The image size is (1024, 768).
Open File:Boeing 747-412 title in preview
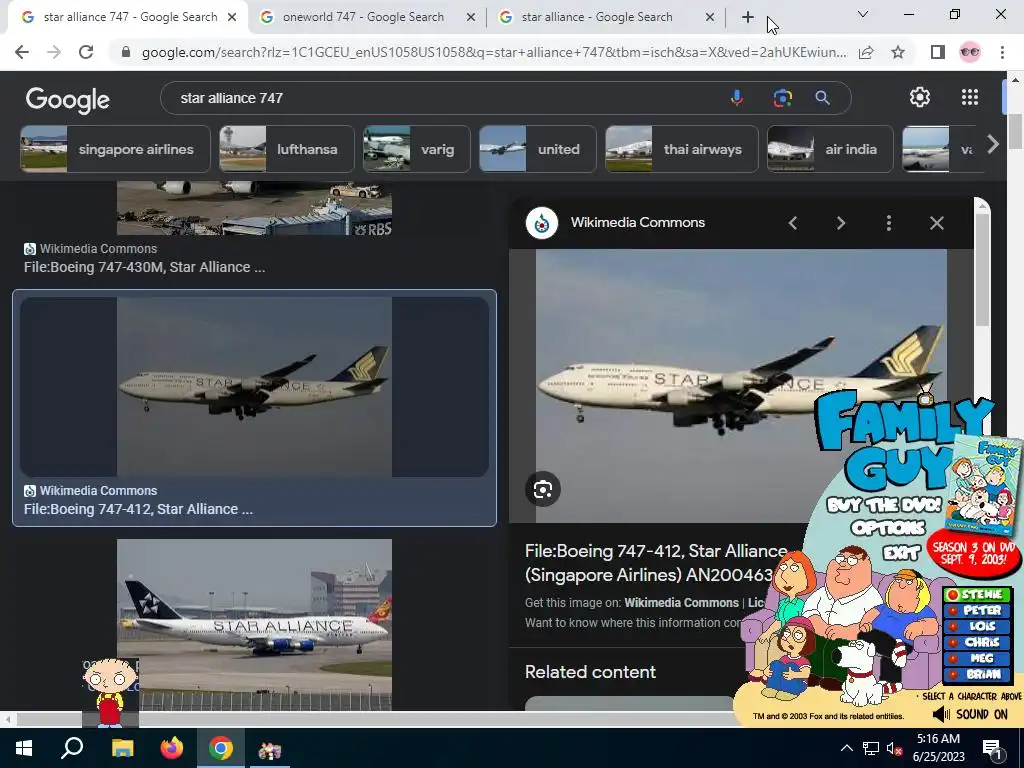click(656, 563)
